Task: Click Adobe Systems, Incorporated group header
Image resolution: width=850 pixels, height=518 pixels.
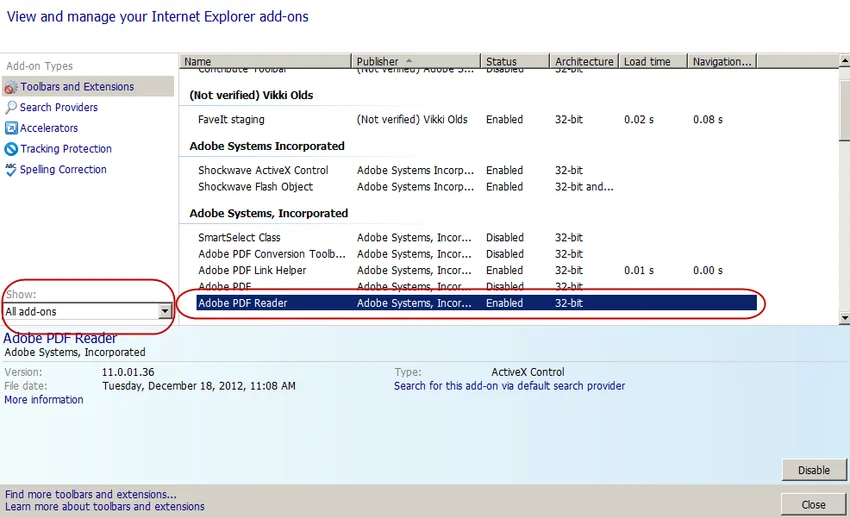Action: coord(268,213)
